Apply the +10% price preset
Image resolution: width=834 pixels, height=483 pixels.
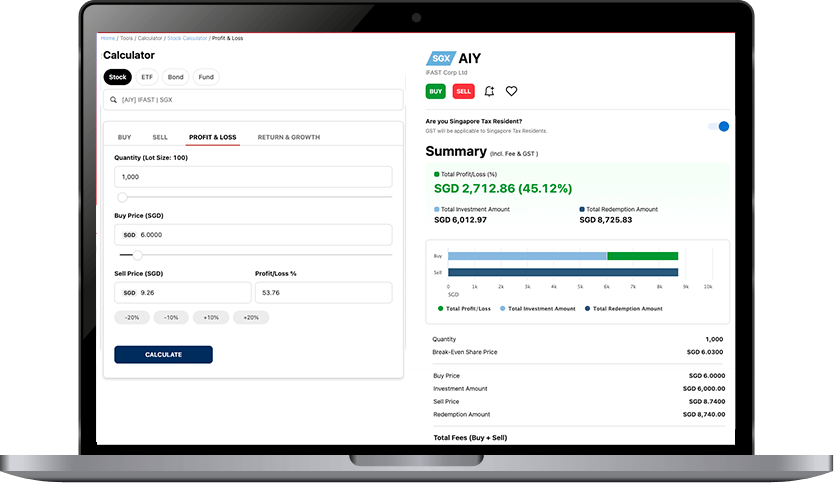point(211,318)
